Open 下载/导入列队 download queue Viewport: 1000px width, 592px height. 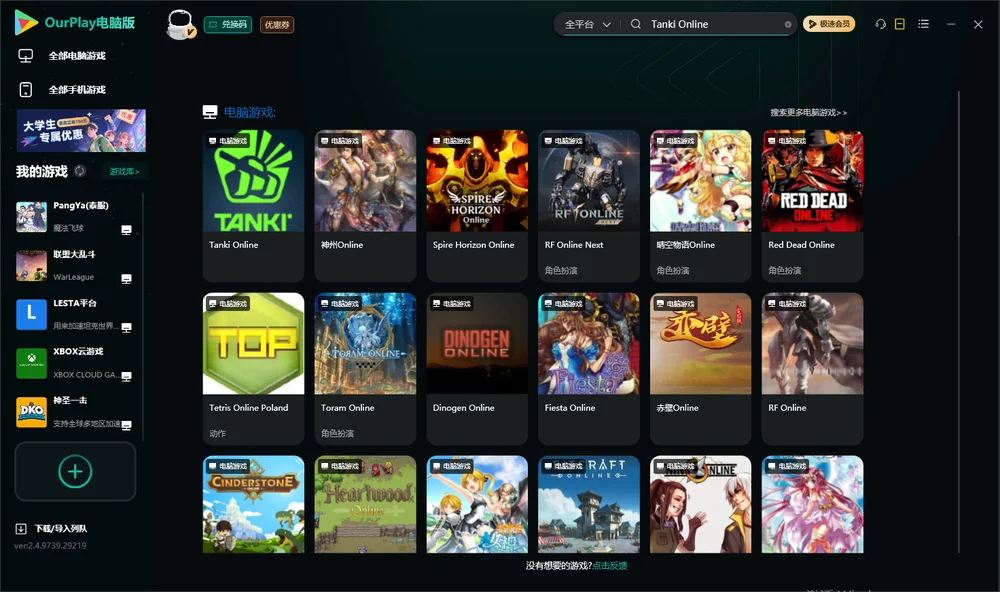[52, 528]
